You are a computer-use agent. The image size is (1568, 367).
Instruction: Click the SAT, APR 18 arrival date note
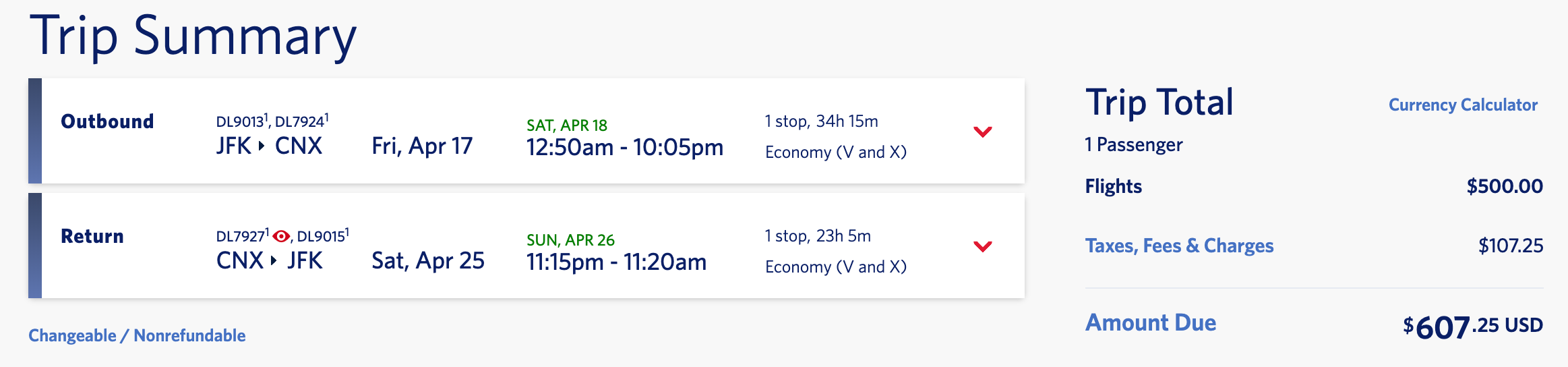pos(566,125)
